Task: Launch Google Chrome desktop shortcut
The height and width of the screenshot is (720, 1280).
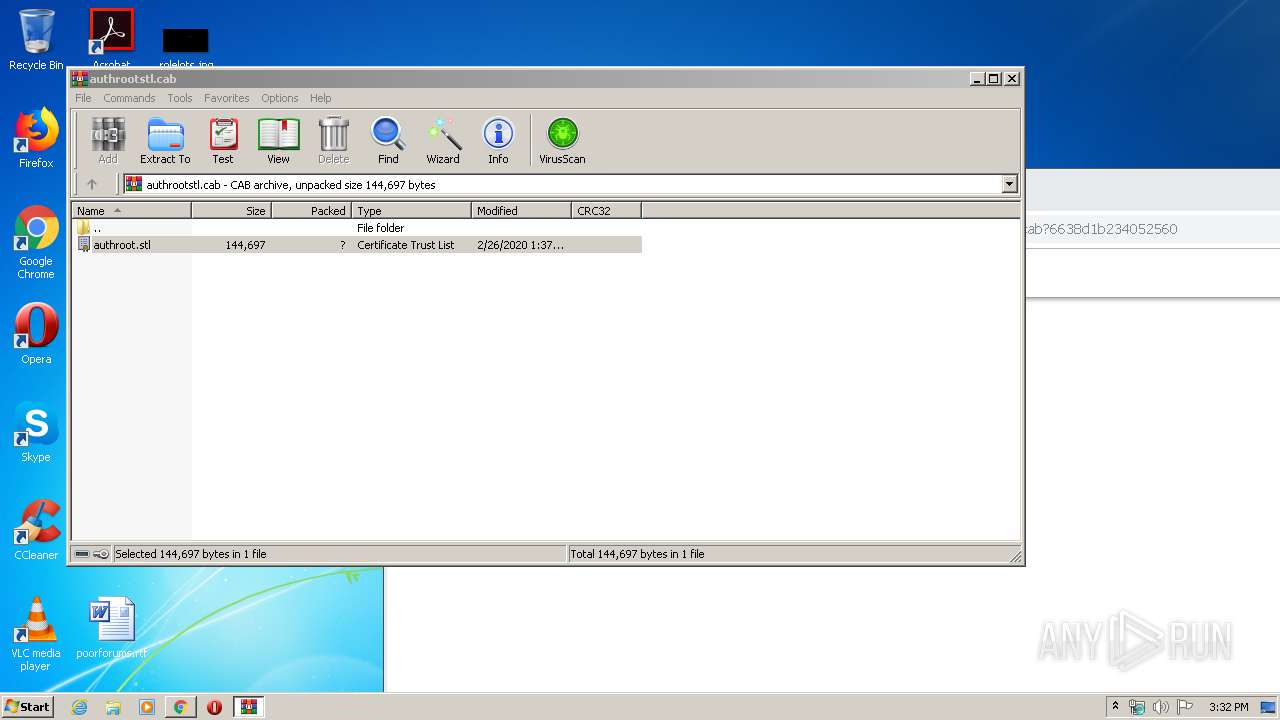Action: 36,242
